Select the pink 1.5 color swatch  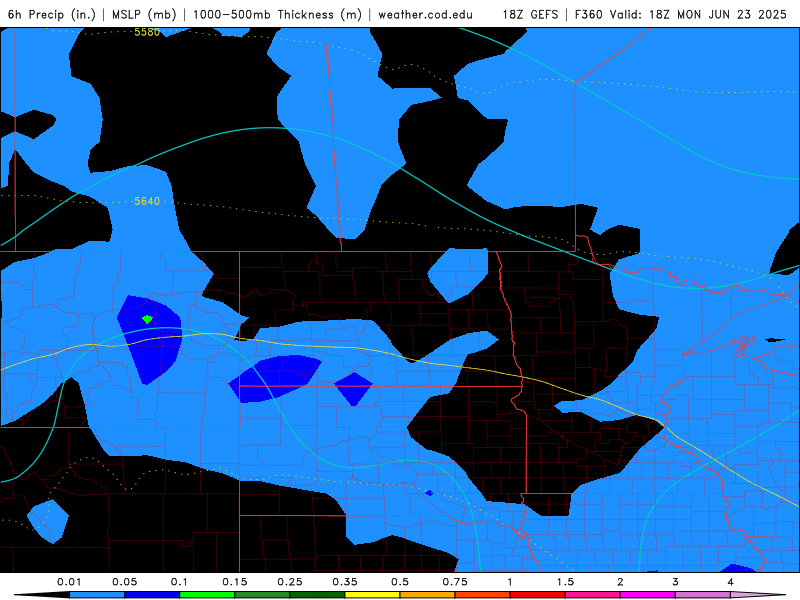(593, 595)
